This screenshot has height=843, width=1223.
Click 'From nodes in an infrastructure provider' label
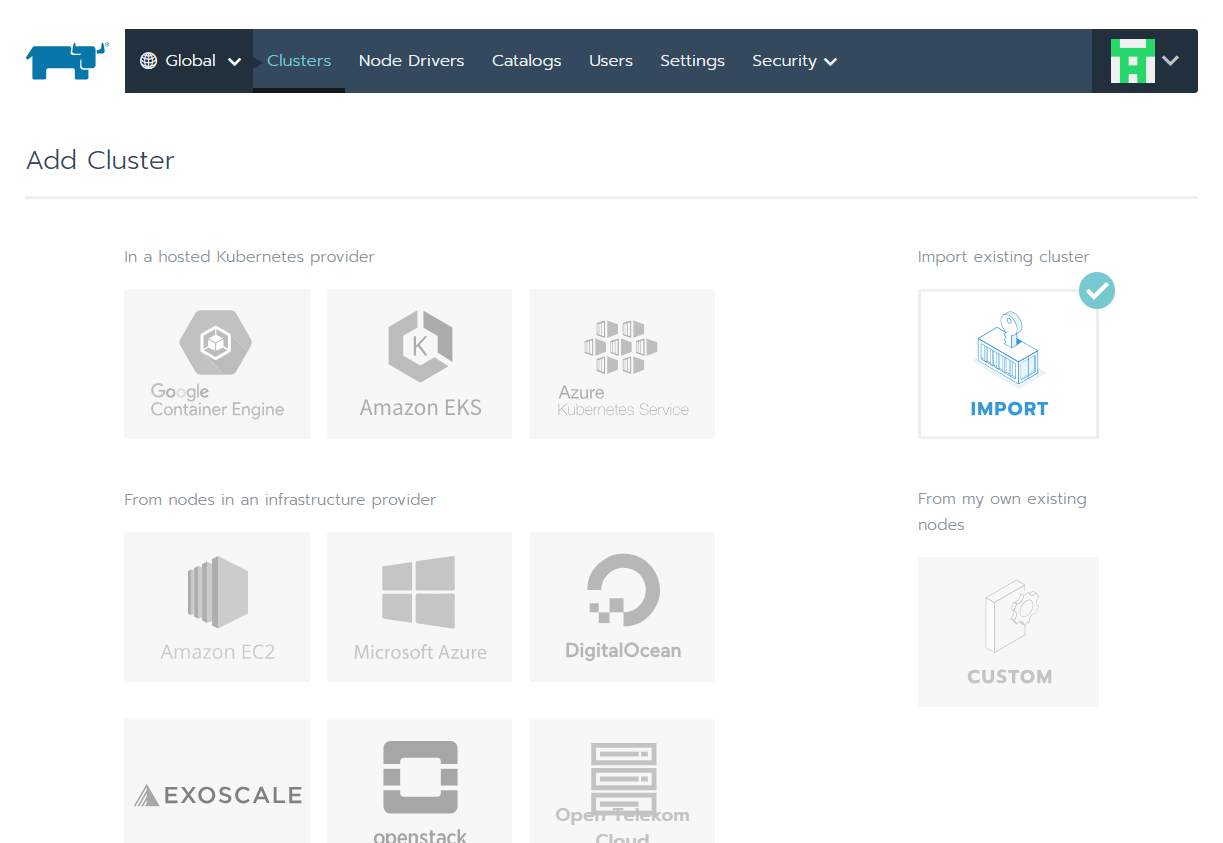(280, 500)
